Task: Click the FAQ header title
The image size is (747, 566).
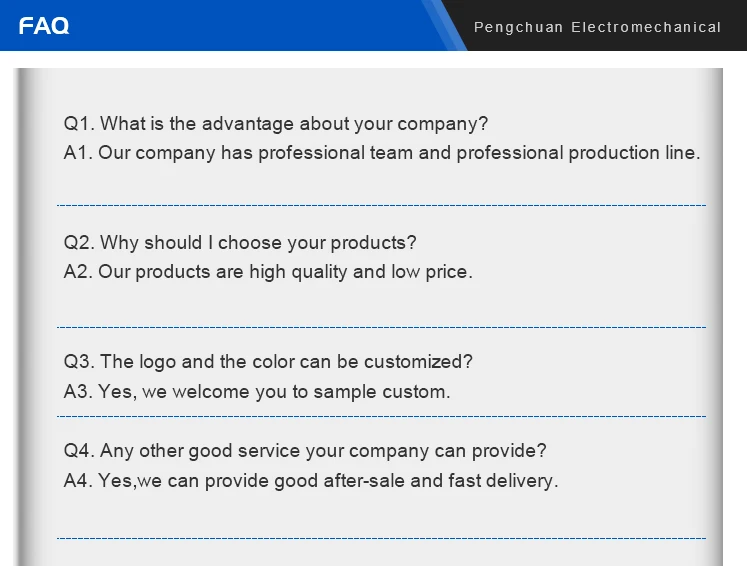Action: (44, 27)
